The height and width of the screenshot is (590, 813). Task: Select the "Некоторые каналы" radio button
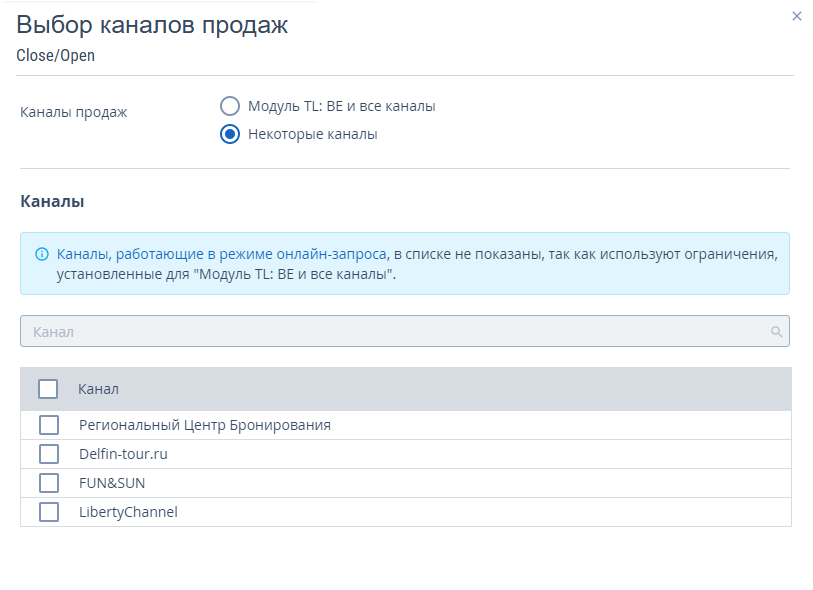pyautogui.click(x=230, y=134)
